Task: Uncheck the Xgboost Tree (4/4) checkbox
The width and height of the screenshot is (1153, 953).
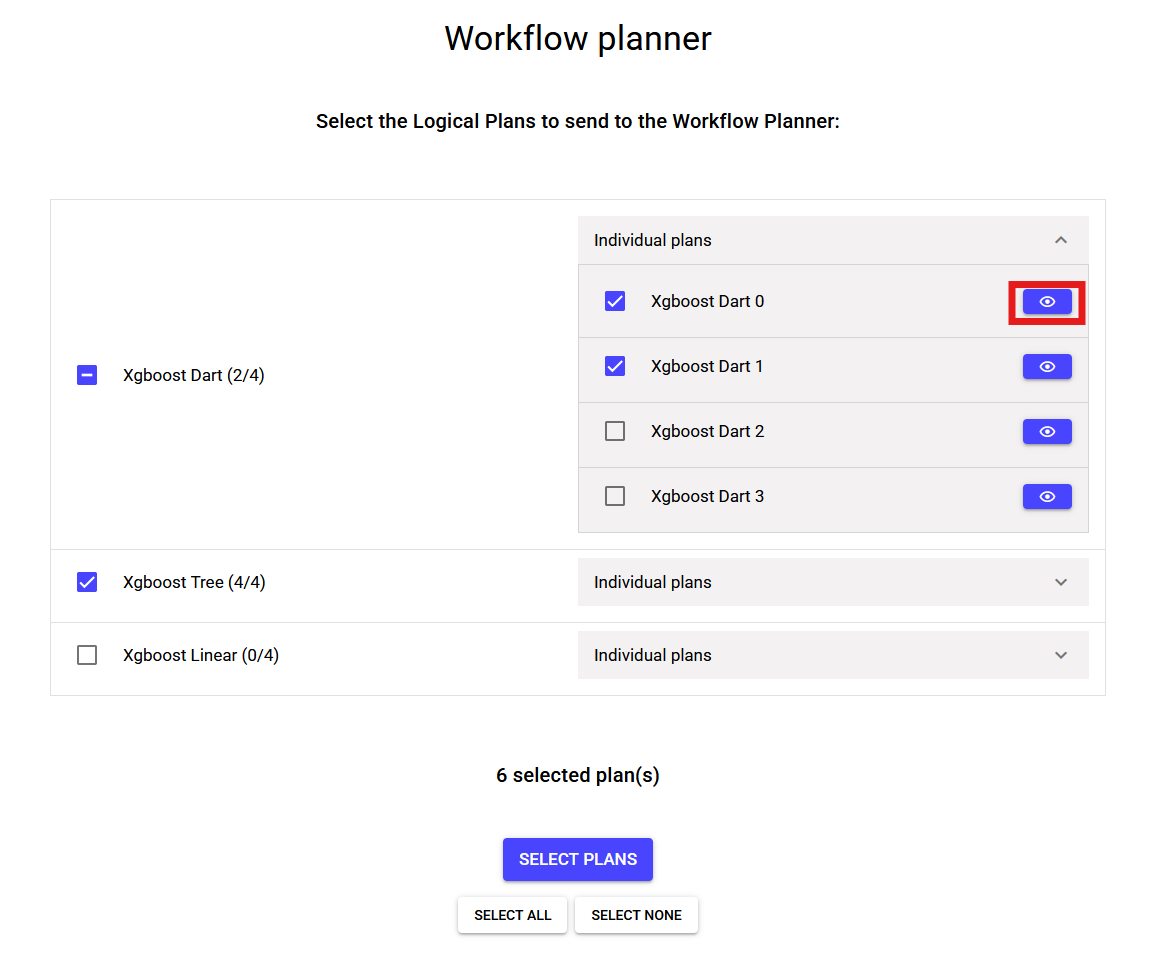Action: point(87,581)
